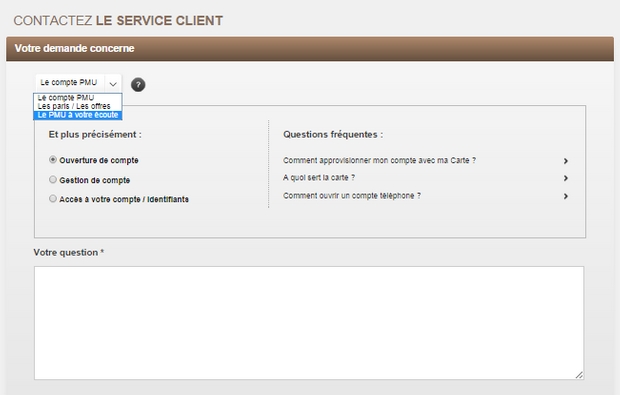Open 'Comment approvisionner mon compte avec ma Carte ?'

coord(379,160)
